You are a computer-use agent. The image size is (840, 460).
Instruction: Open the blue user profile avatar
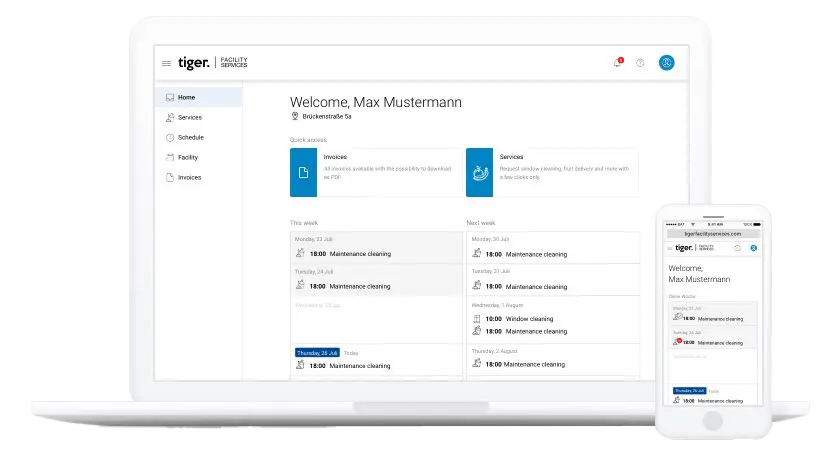[666, 63]
